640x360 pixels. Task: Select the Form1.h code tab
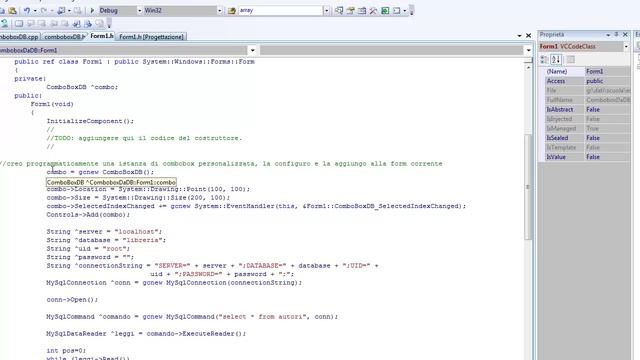click(x=102, y=36)
